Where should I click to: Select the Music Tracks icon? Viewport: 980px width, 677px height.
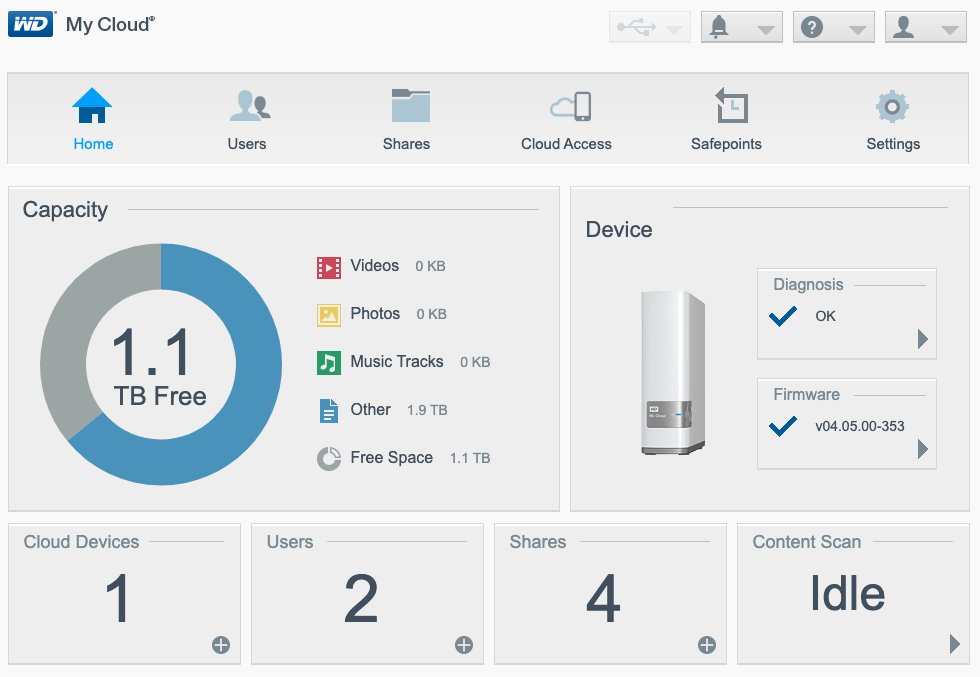(x=329, y=361)
